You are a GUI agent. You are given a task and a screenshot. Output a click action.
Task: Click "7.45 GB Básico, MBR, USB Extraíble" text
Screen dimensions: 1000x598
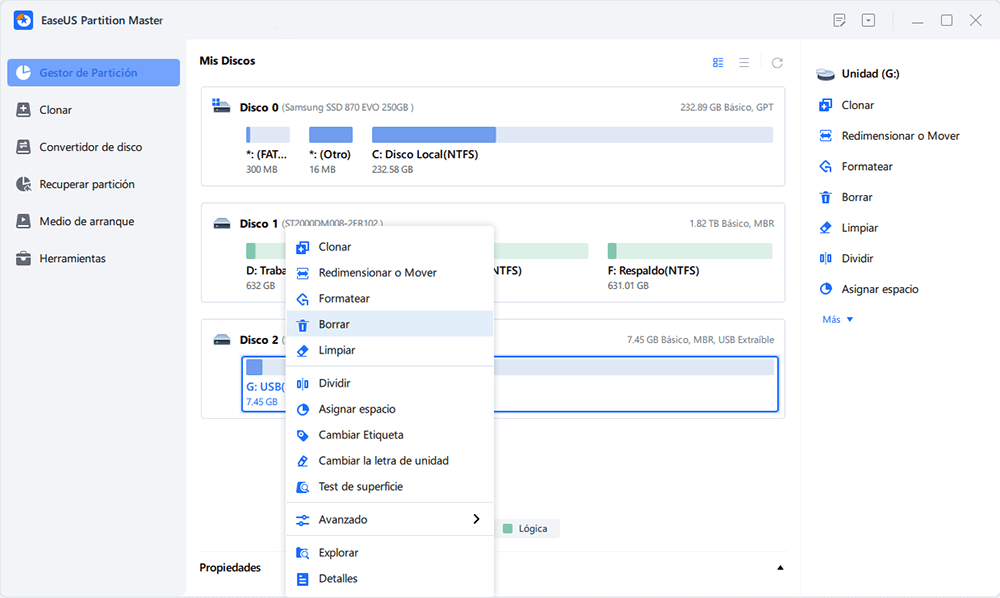coord(700,340)
